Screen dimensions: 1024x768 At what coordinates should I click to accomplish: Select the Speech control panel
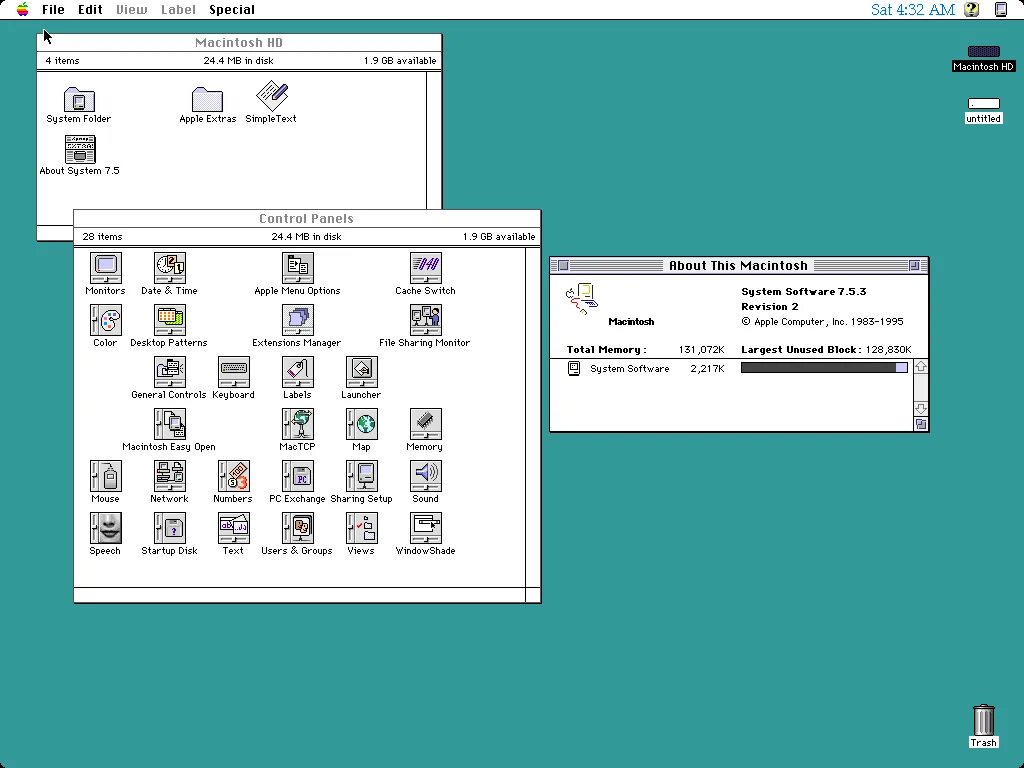(x=105, y=528)
